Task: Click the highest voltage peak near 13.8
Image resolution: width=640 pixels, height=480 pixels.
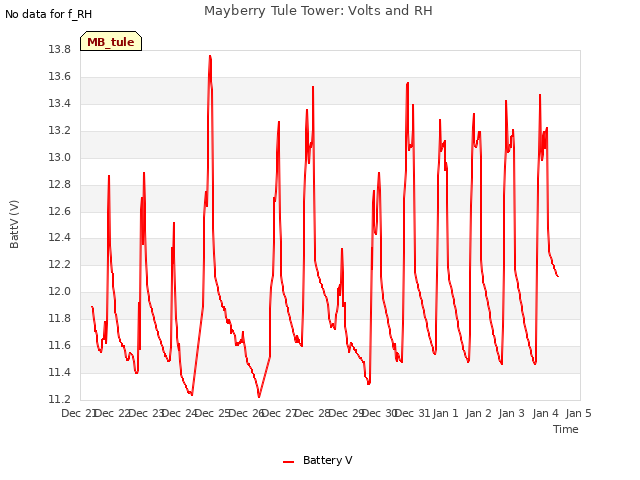Action: click(x=210, y=57)
